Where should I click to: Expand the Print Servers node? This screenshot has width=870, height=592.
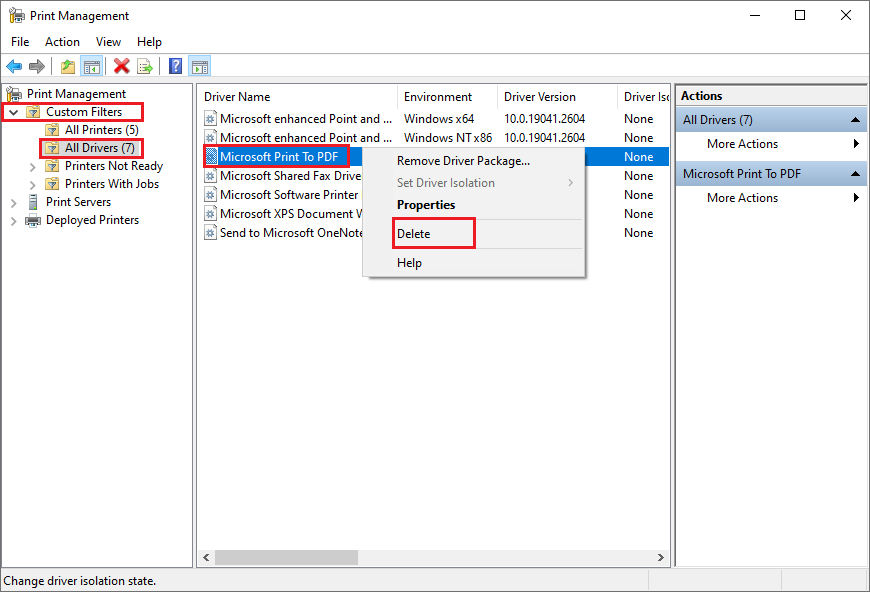[14, 203]
